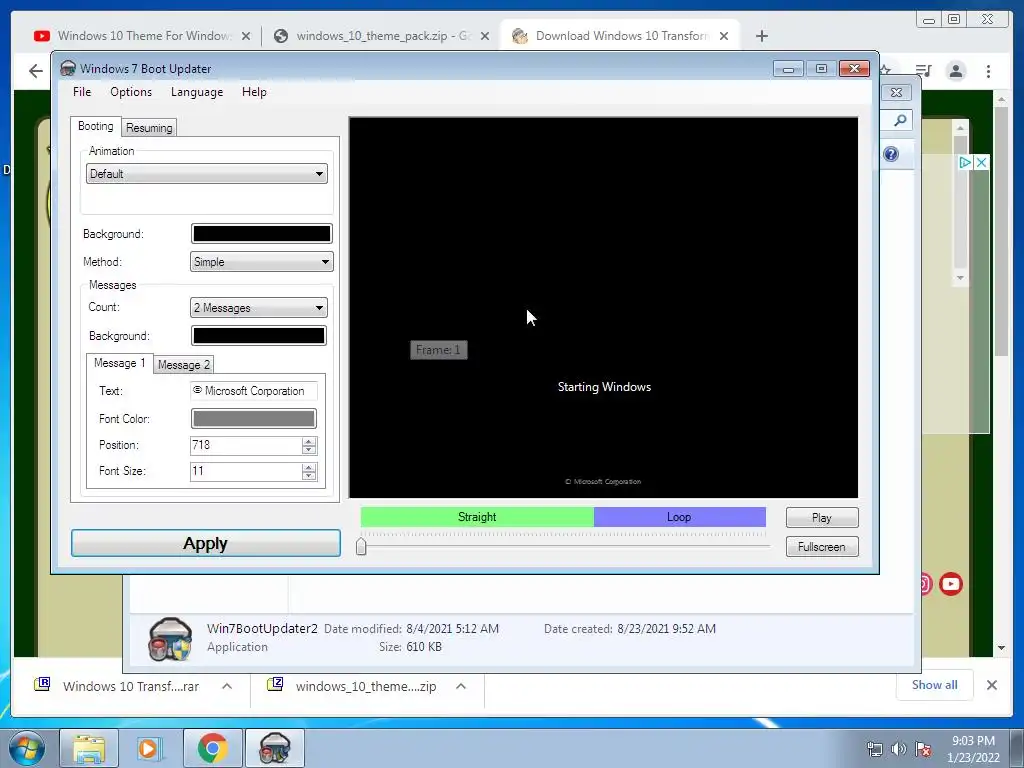Image resolution: width=1024 pixels, height=768 pixels.
Task: Expand the Animation Default dropdown
Action: click(x=206, y=174)
